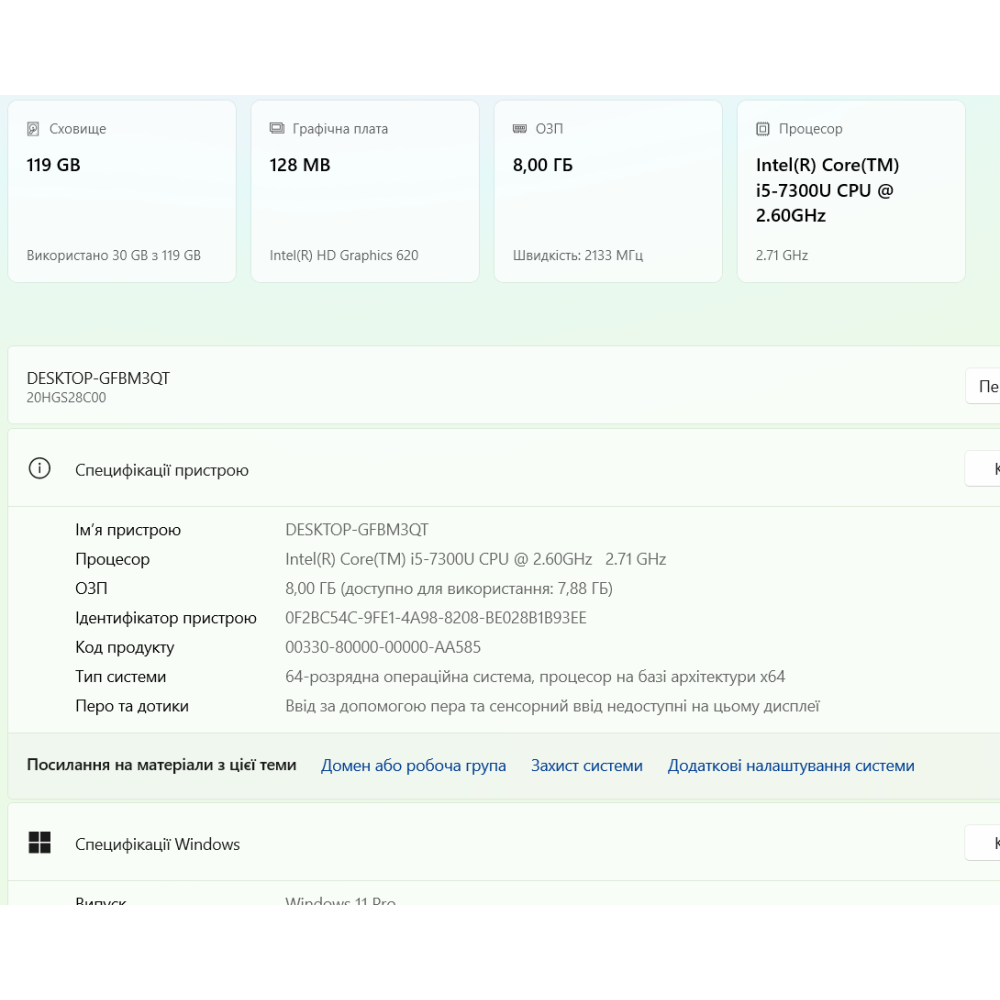Open Додаткові налаштування системи link
The height and width of the screenshot is (1000, 1000).
click(x=791, y=766)
